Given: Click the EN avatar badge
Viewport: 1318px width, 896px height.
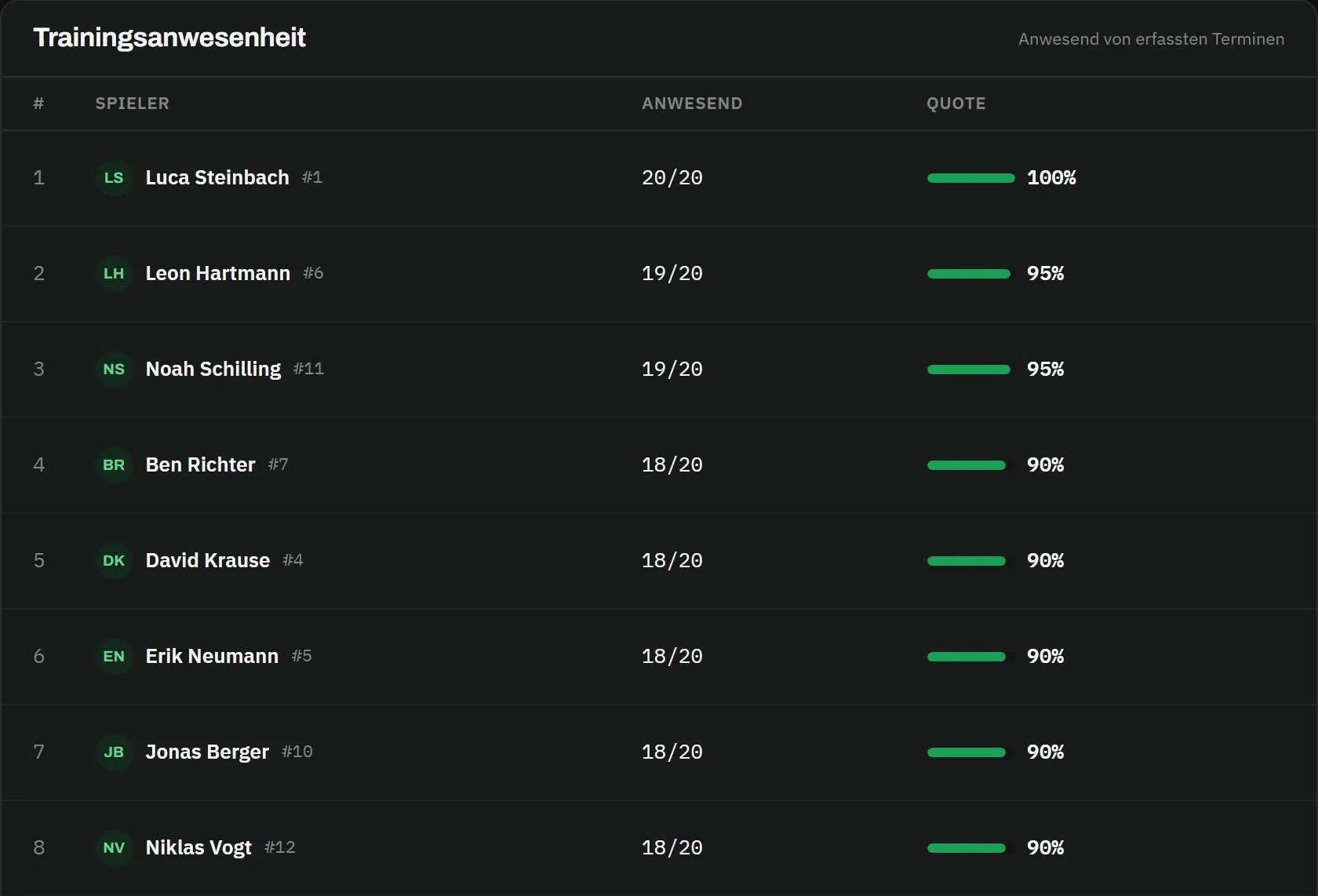Looking at the screenshot, I should click(x=114, y=657).
